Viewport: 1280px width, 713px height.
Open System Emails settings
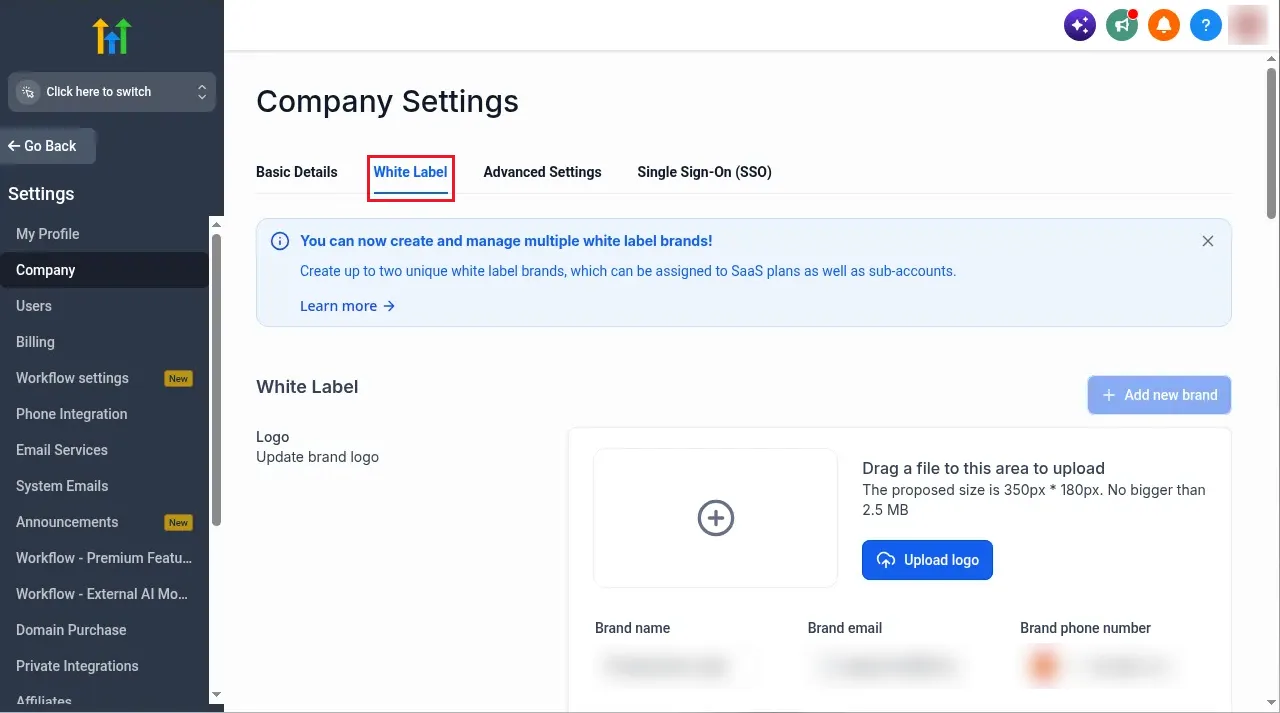click(104, 486)
